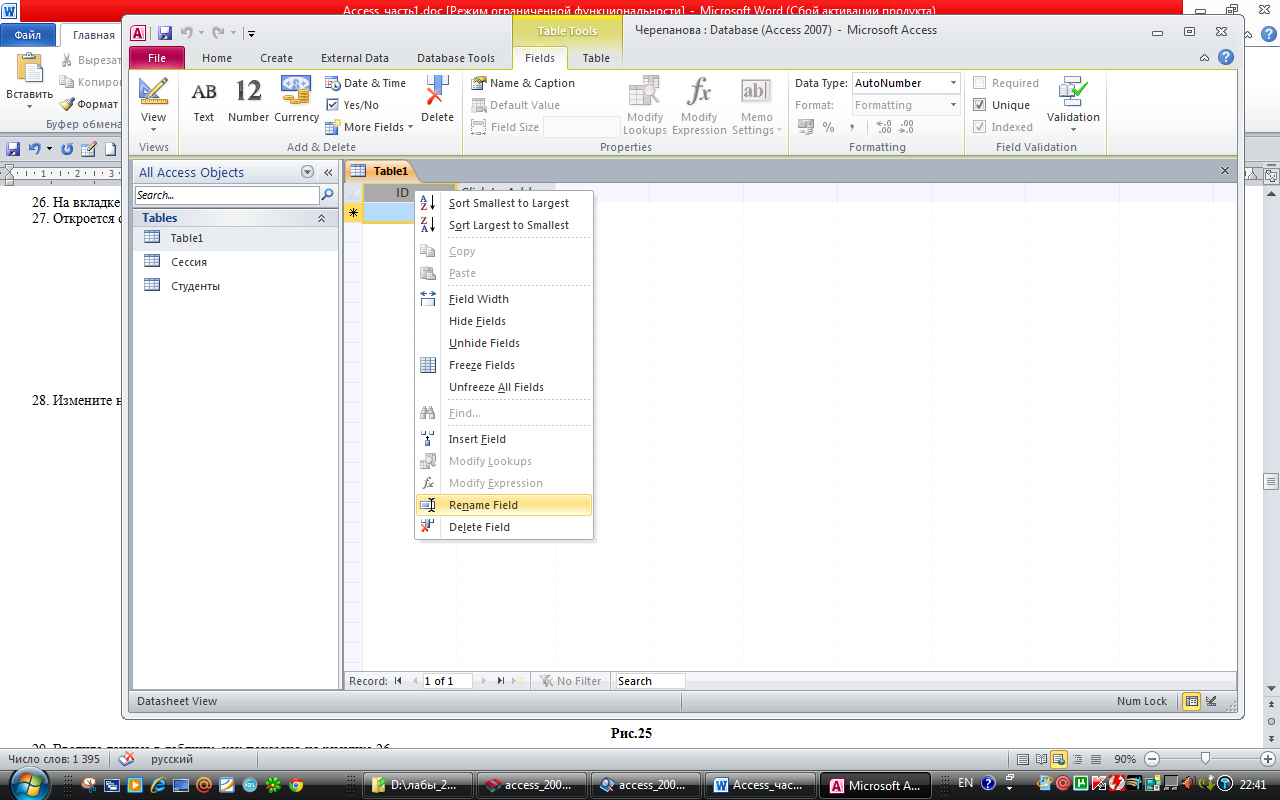Open Microsoft Access taskbar button
The height and width of the screenshot is (800, 1280).
pos(875,785)
